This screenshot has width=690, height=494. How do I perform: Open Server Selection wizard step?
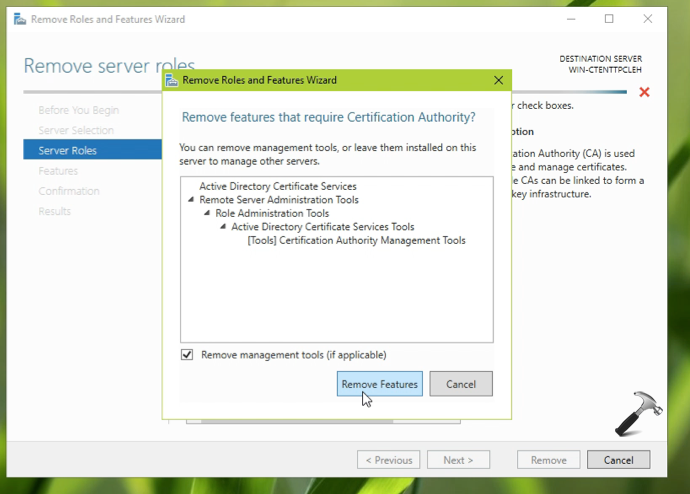[x=76, y=130]
